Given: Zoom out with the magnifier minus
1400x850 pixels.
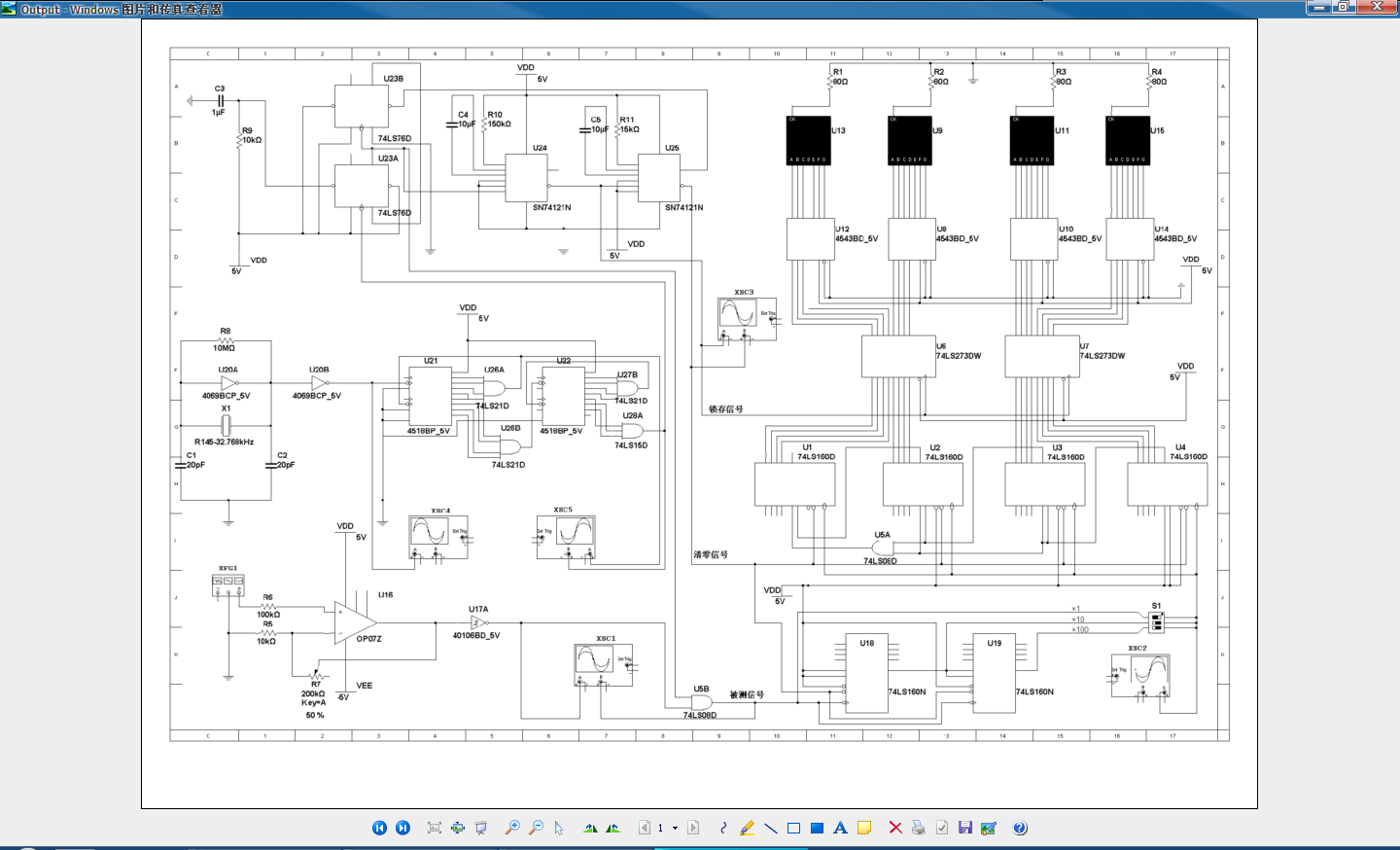Looking at the screenshot, I should pos(536,828).
